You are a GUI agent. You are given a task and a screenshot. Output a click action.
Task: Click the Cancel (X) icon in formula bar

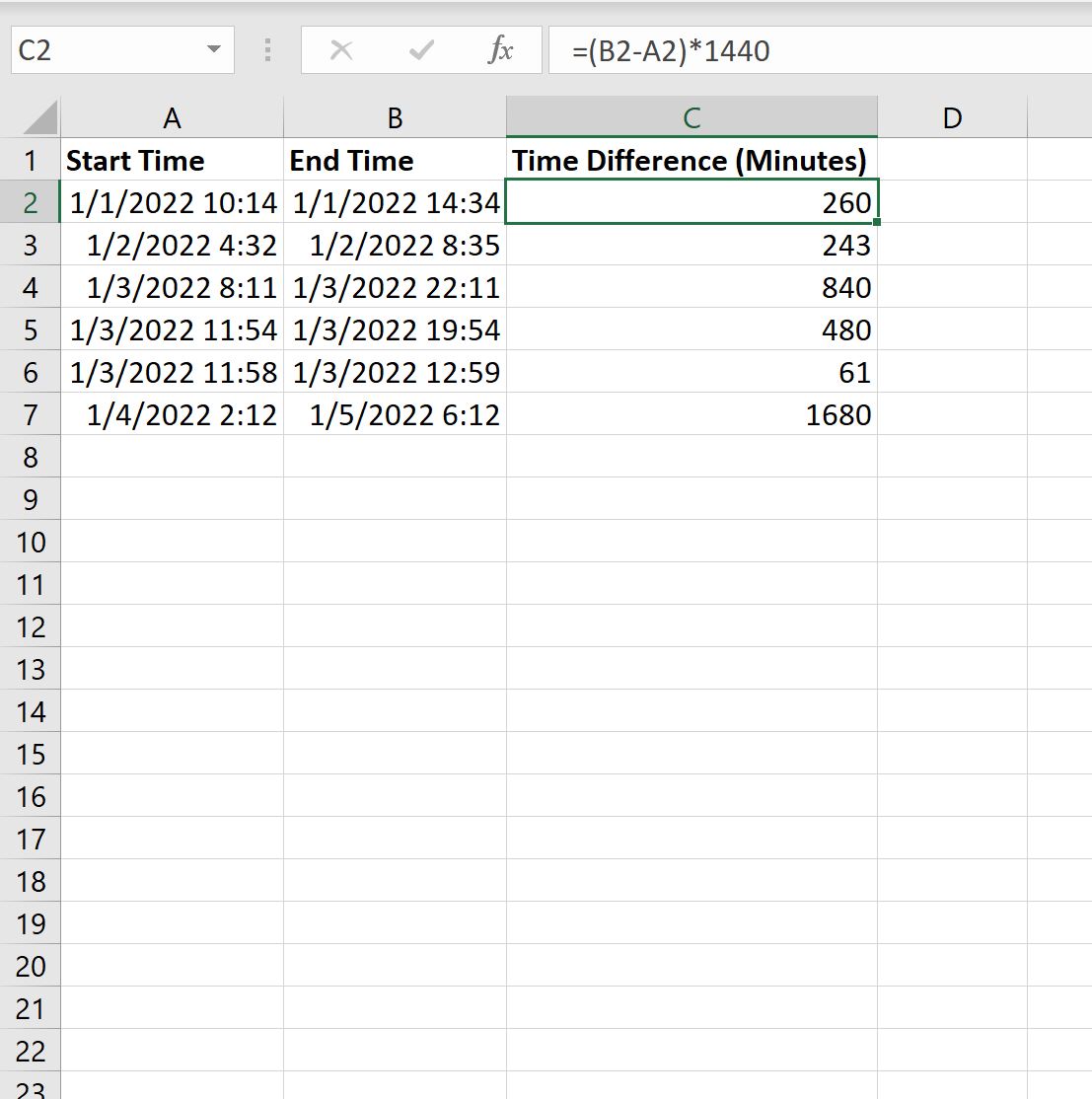340,49
